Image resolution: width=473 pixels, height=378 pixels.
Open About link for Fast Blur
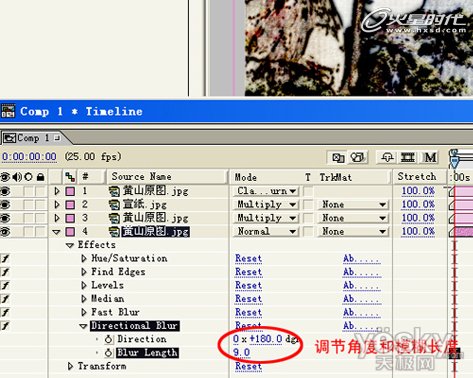[362, 313]
